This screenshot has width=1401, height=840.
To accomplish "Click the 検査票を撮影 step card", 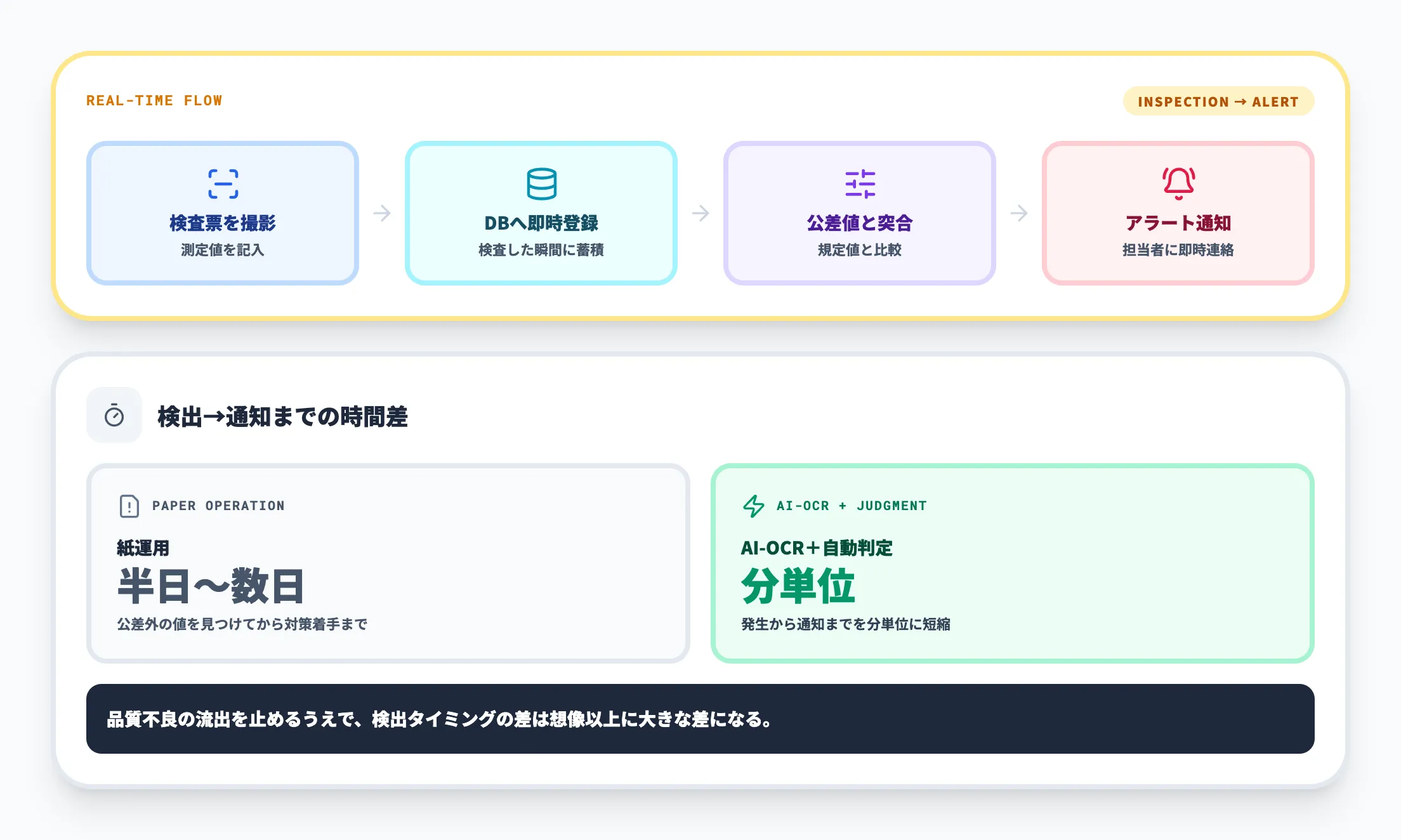I will [223, 214].
